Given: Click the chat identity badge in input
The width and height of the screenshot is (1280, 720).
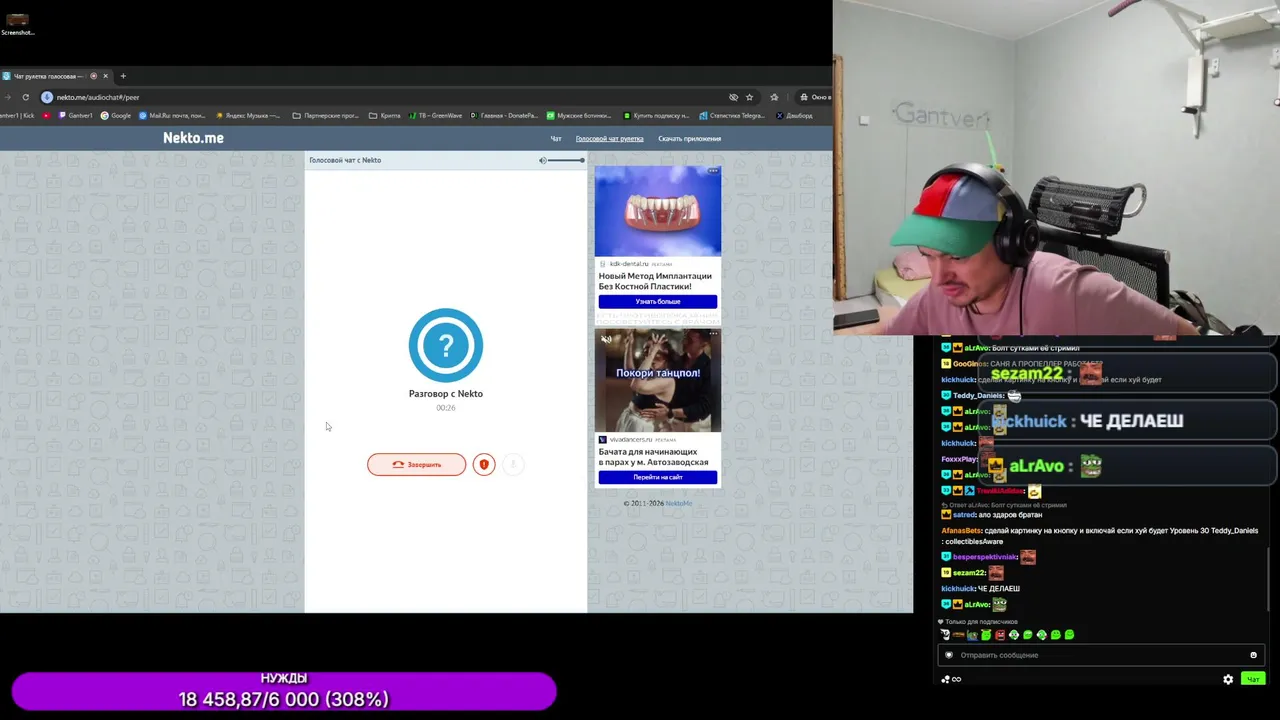Looking at the screenshot, I should [949, 655].
